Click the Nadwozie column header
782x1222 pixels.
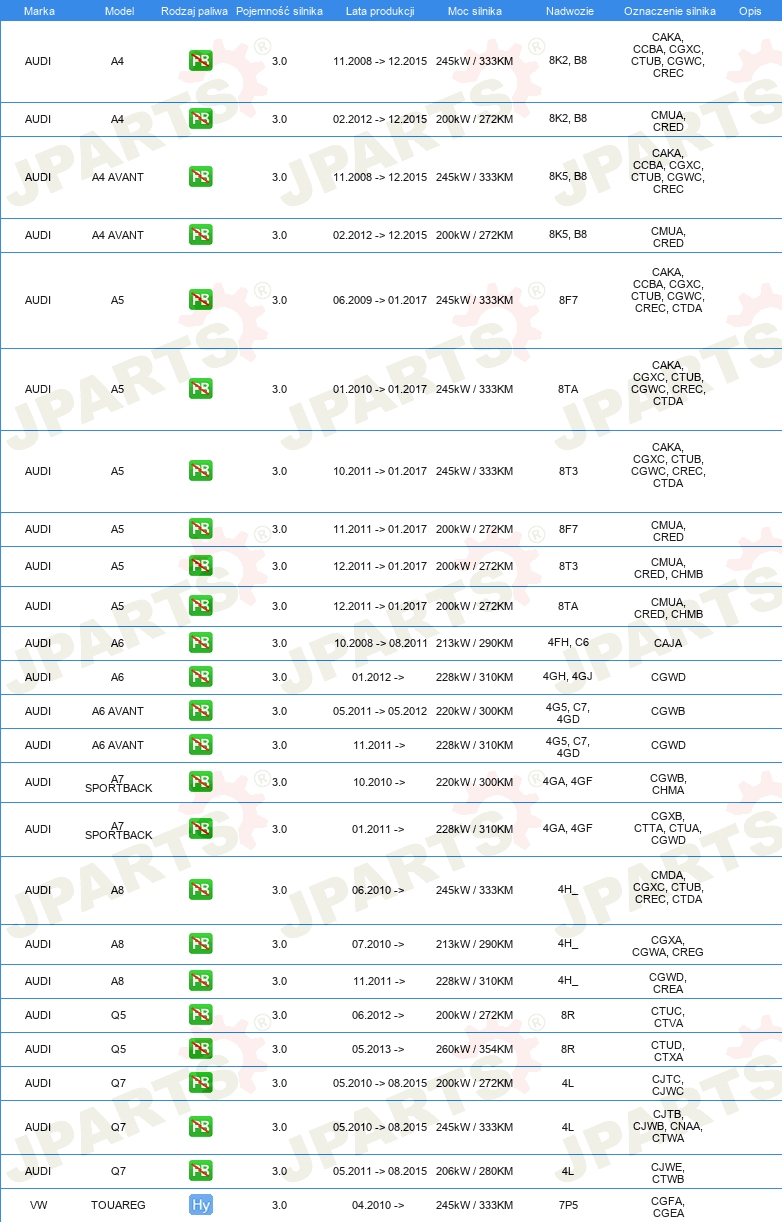tap(568, 10)
